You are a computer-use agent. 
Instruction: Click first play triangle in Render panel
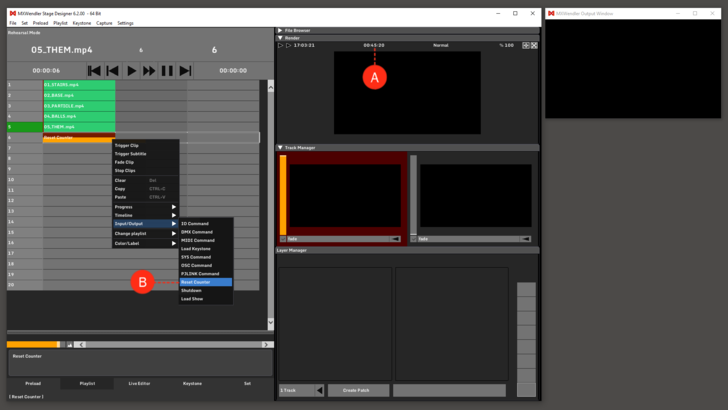[280, 46]
